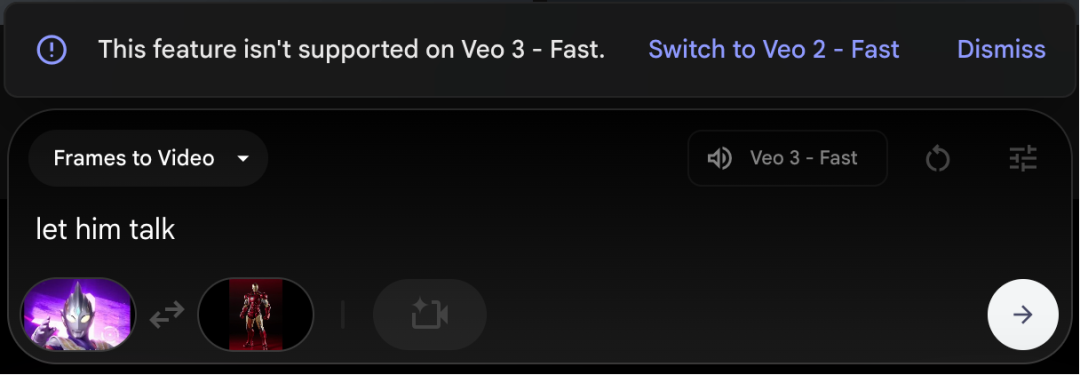This screenshot has width=1080, height=375.
Task: Click the 'This feature isn't supported' message text
Action: coord(351,50)
